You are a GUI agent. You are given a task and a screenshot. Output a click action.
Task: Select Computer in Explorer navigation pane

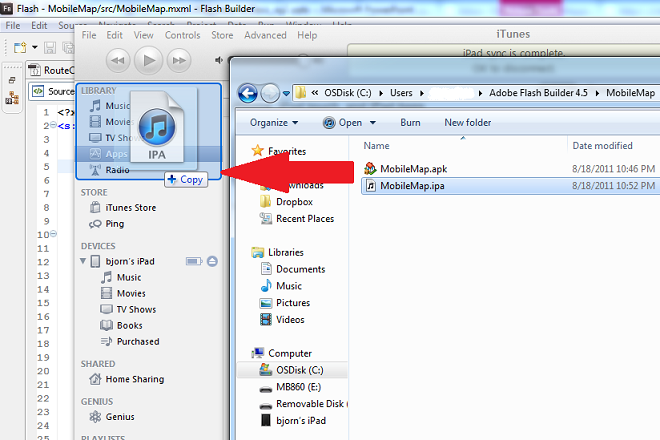click(x=290, y=354)
